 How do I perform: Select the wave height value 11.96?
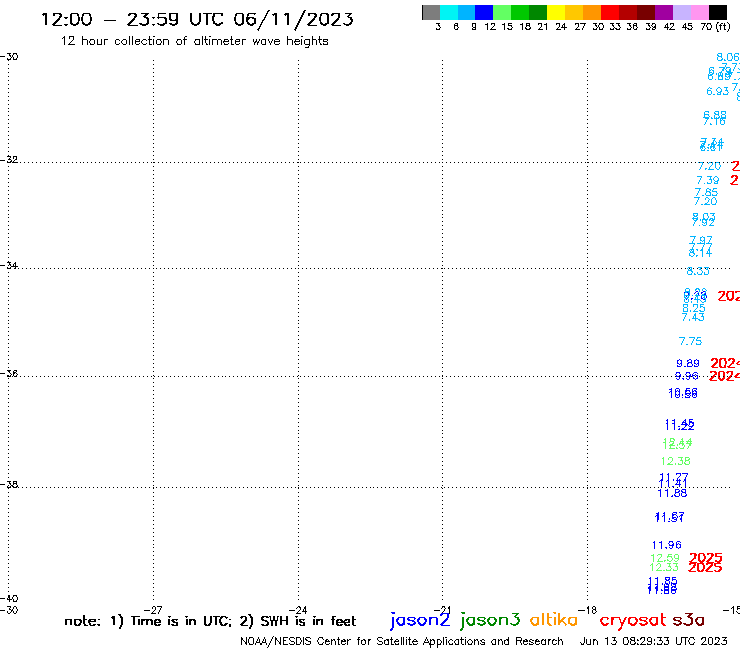pyautogui.click(x=666, y=545)
